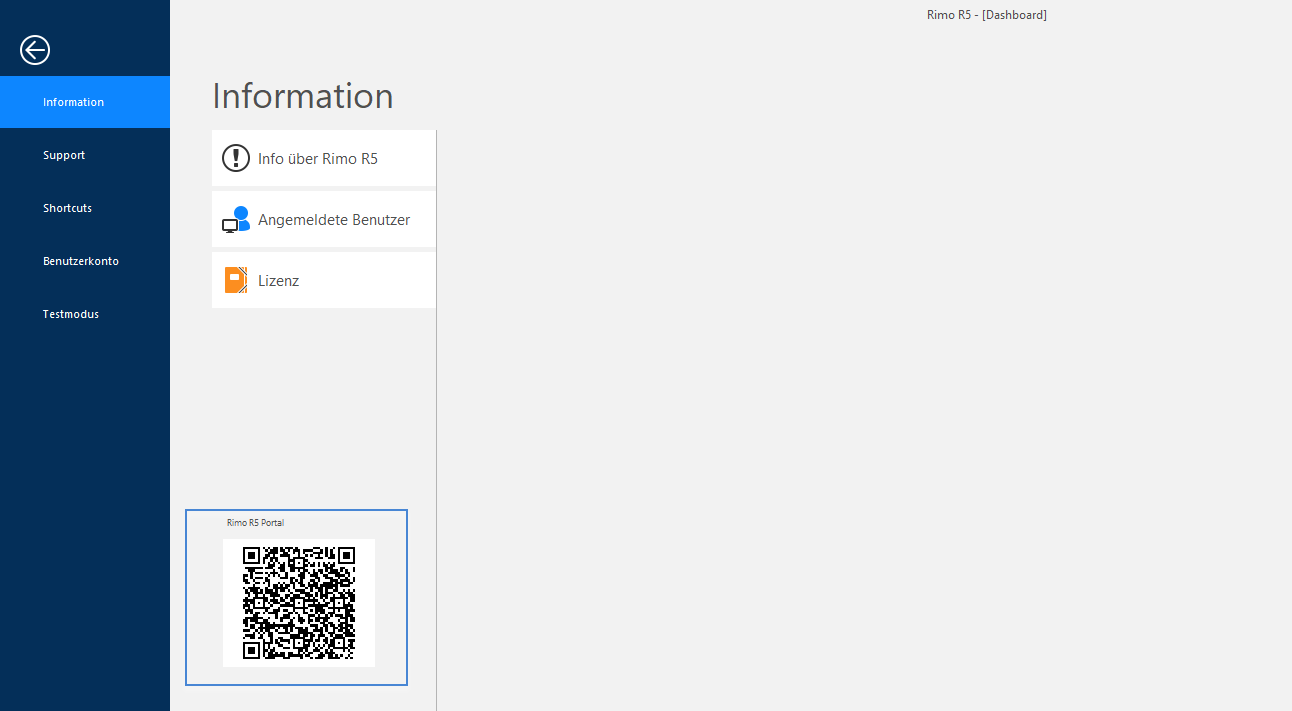The image size is (1292, 711).
Task: Click the Rimo R5 Portal QR code
Action: click(x=299, y=603)
